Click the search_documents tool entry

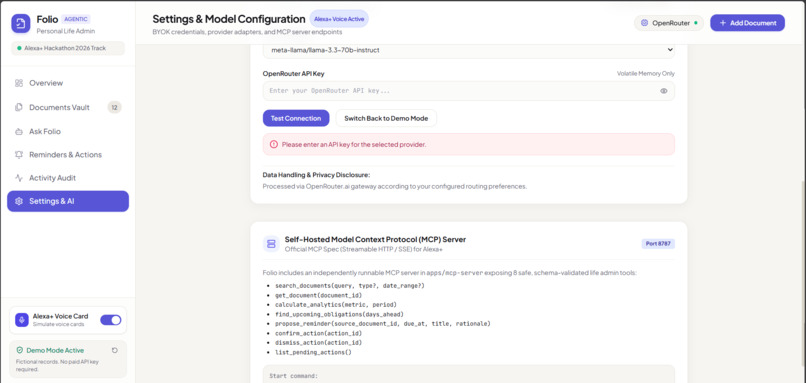click(x=350, y=286)
